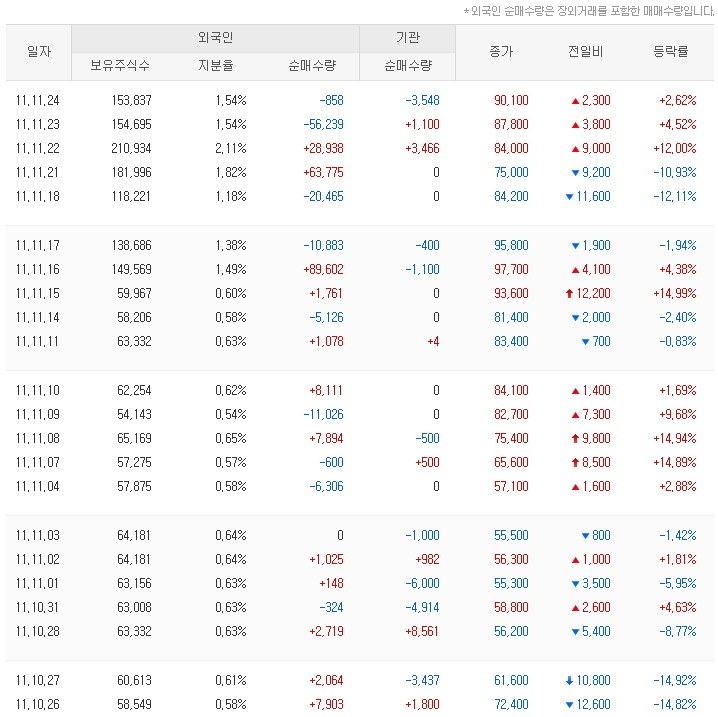
Task: Click the 지분율 column header
Action: (215, 66)
